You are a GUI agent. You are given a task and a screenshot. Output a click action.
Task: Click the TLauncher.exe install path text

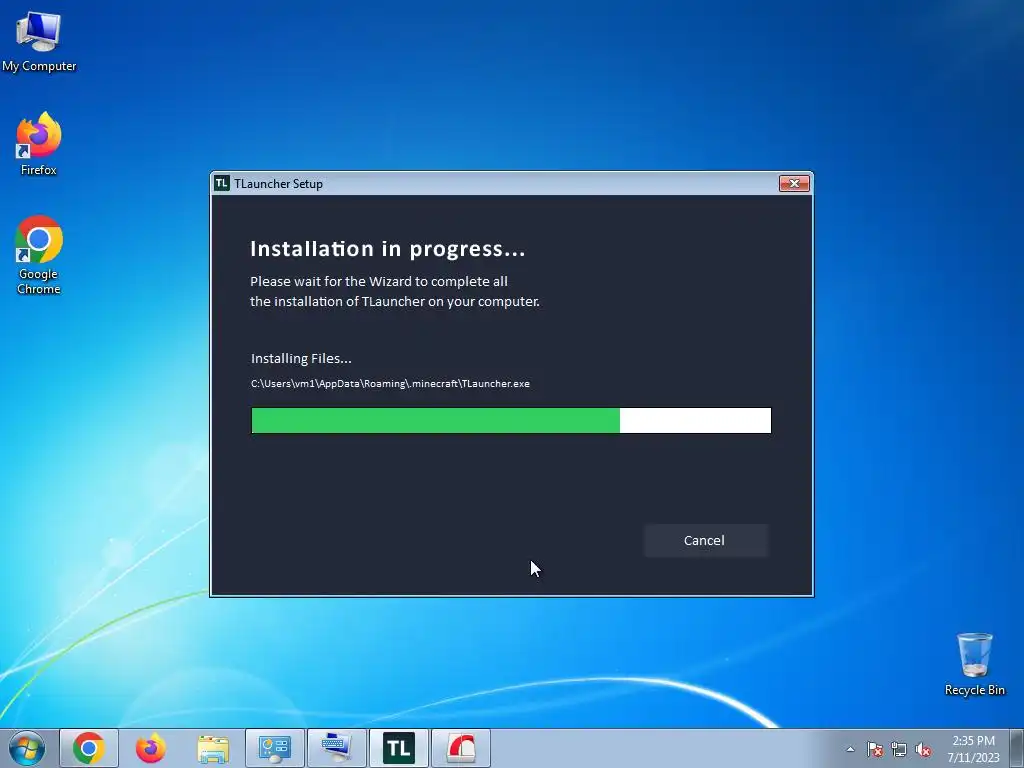(391, 383)
